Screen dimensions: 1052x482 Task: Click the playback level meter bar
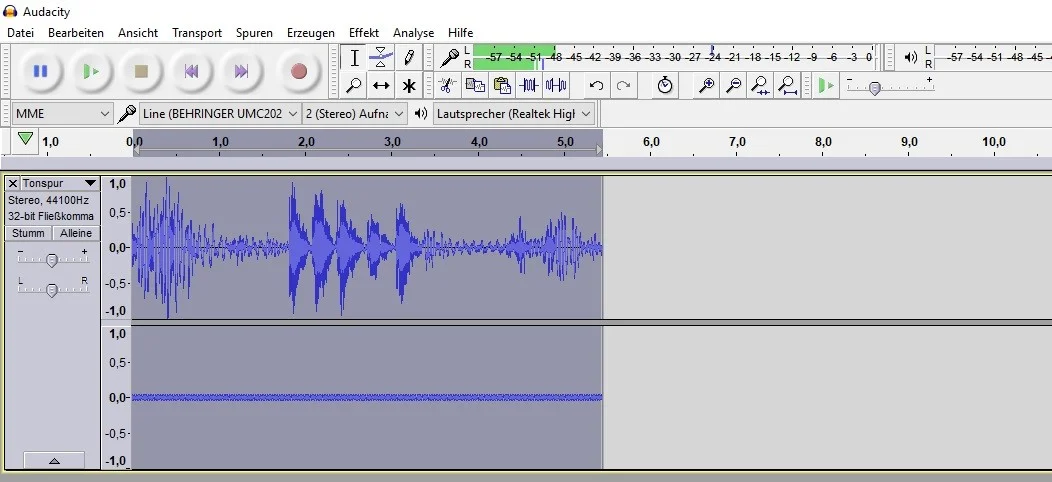993,58
